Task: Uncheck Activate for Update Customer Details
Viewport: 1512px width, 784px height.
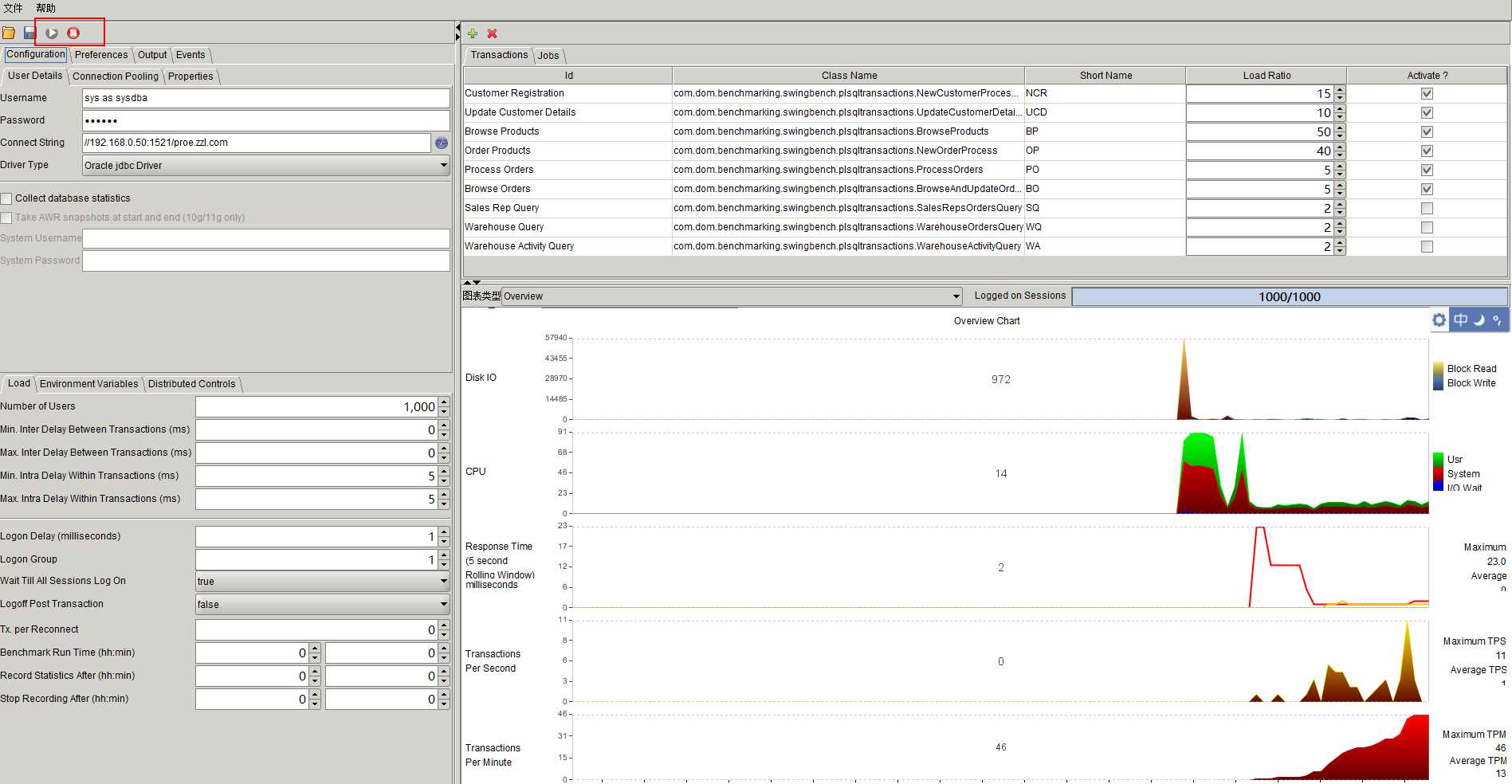Action: click(x=1427, y=112)
